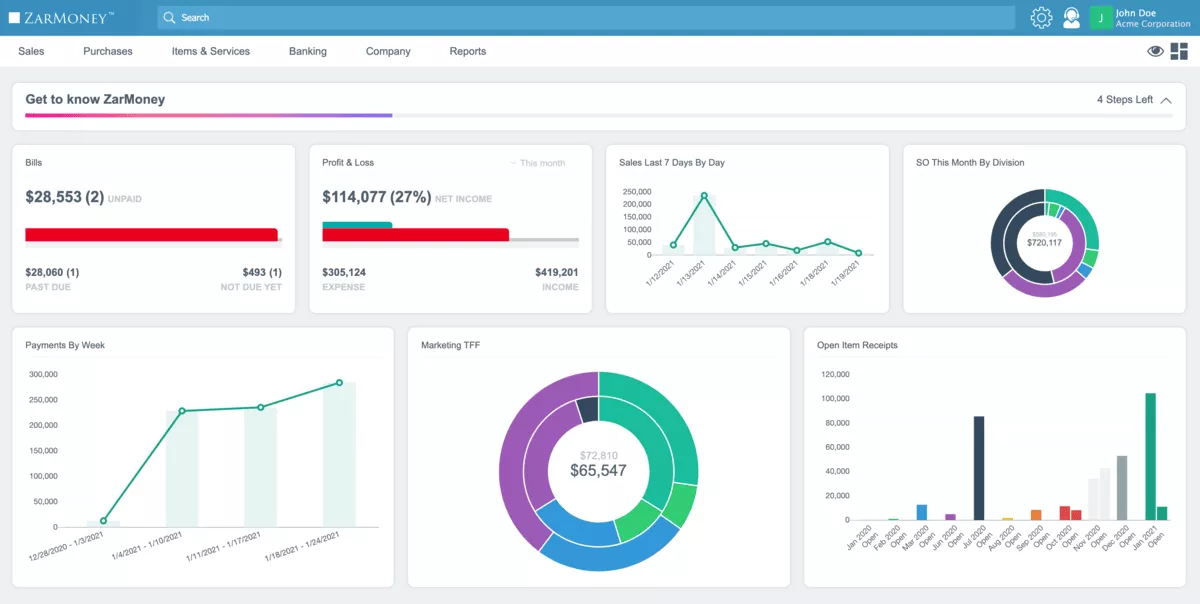Screen dimensions: 1200x604
Task: Switch to the Items & Services tab
Action: point(210,51)
